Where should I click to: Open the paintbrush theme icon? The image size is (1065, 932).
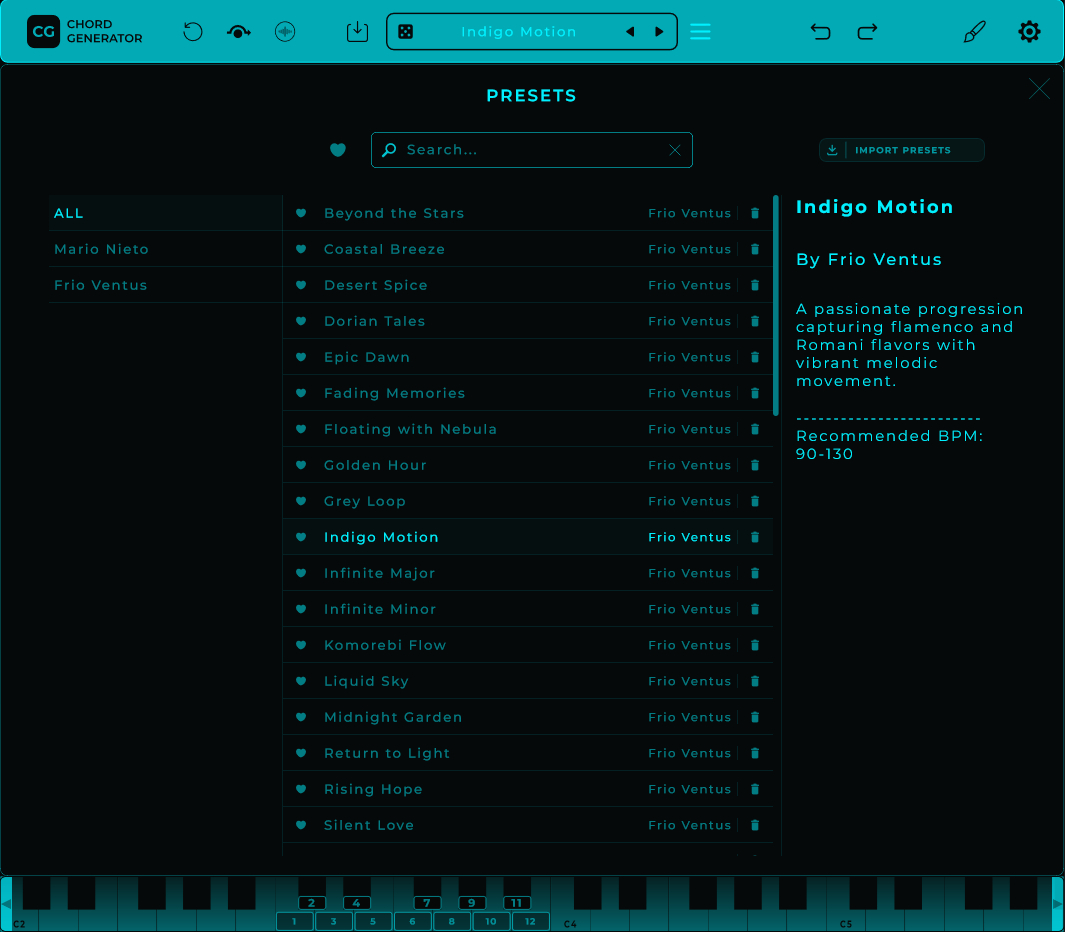(975, 32)
